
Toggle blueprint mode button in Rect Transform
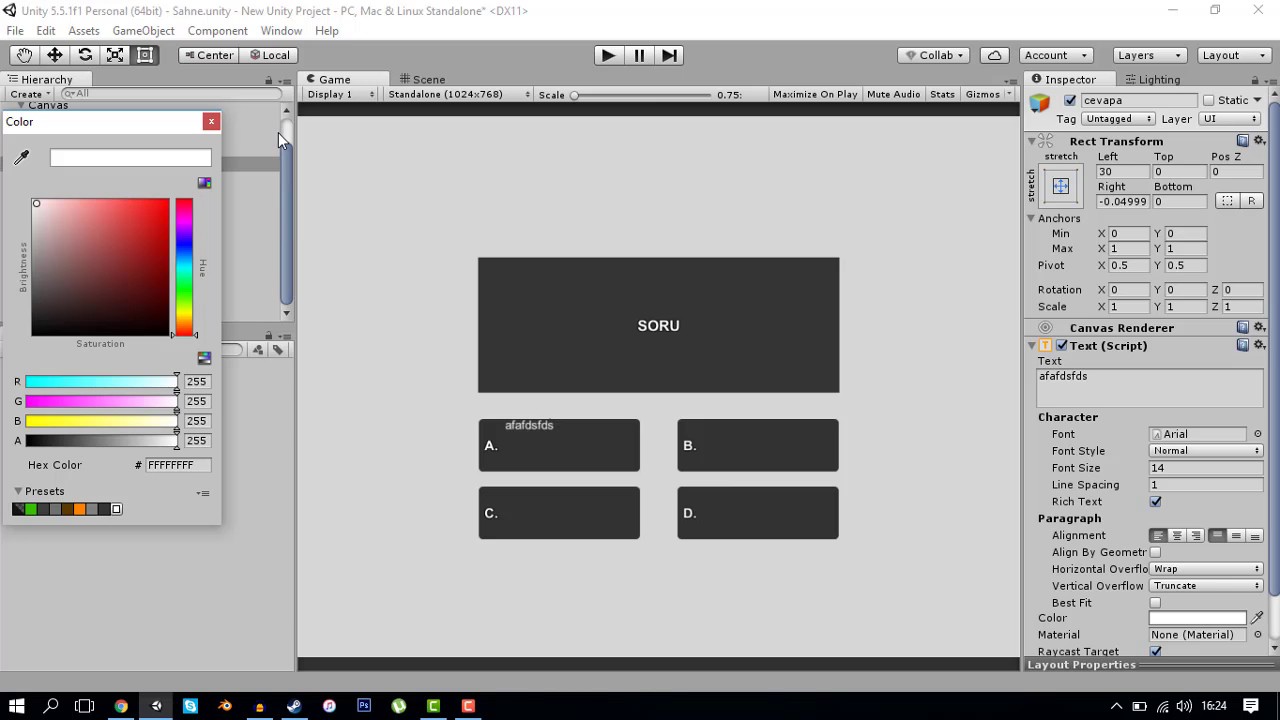[x=1227, y=201]
